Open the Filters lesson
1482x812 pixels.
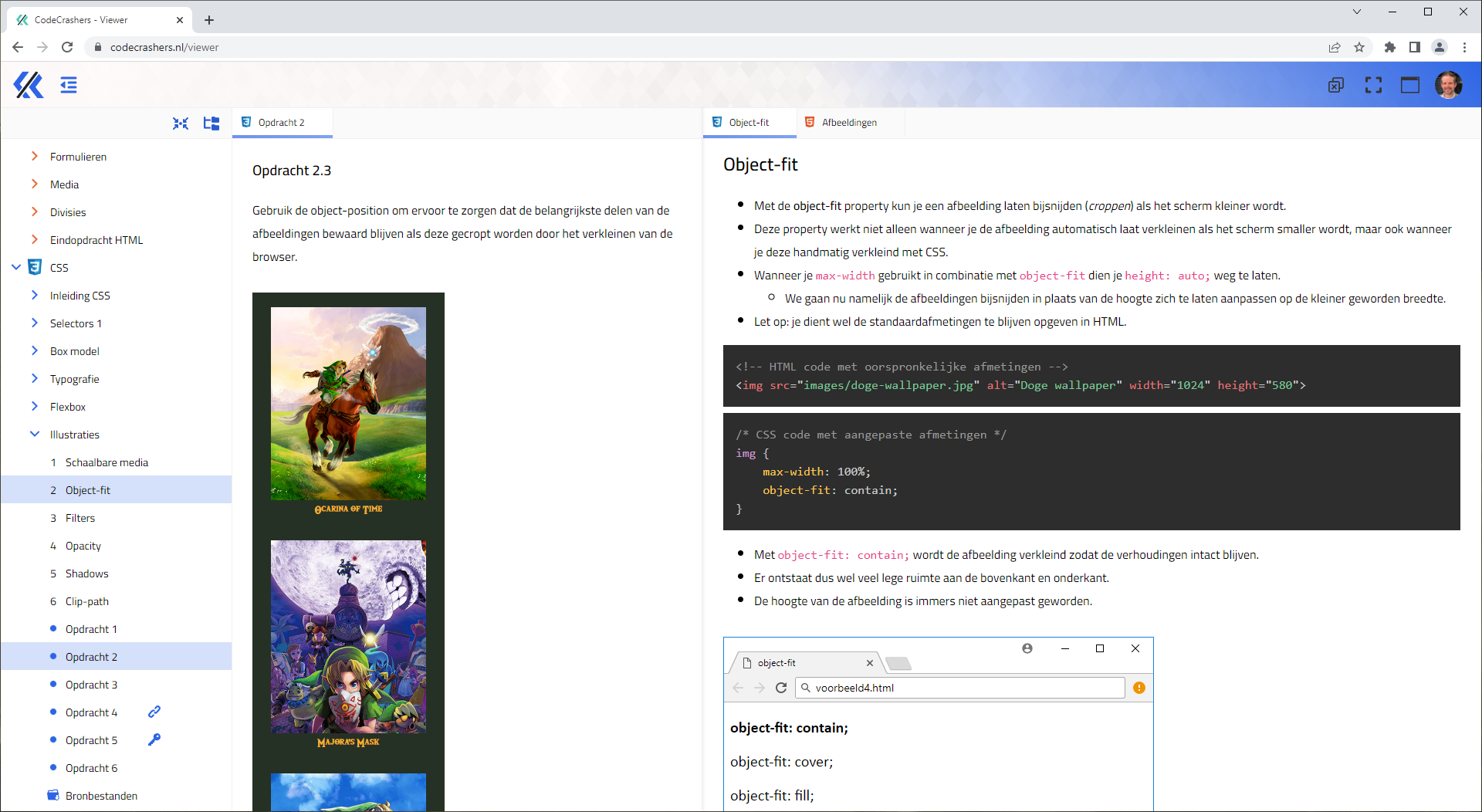click(x=80, y=518)
